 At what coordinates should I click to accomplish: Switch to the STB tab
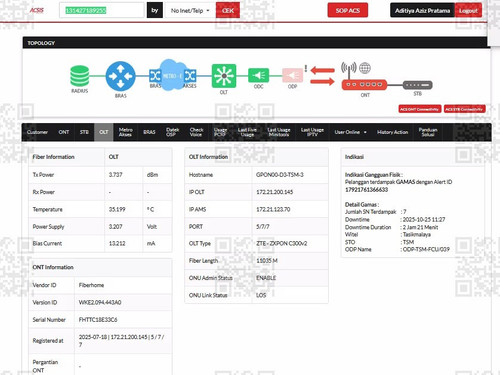pos(84,132)
